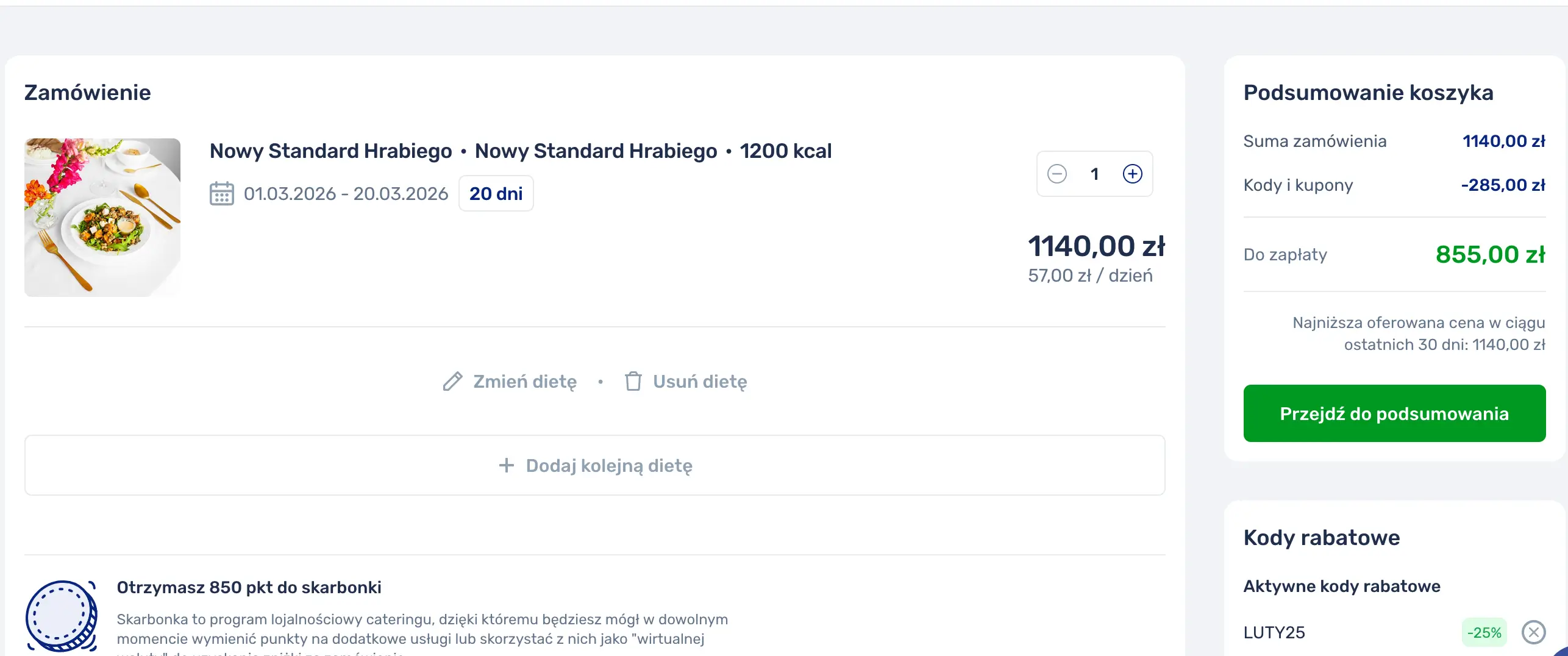Click the 20 dni duration badge

(x=496, y=193)
